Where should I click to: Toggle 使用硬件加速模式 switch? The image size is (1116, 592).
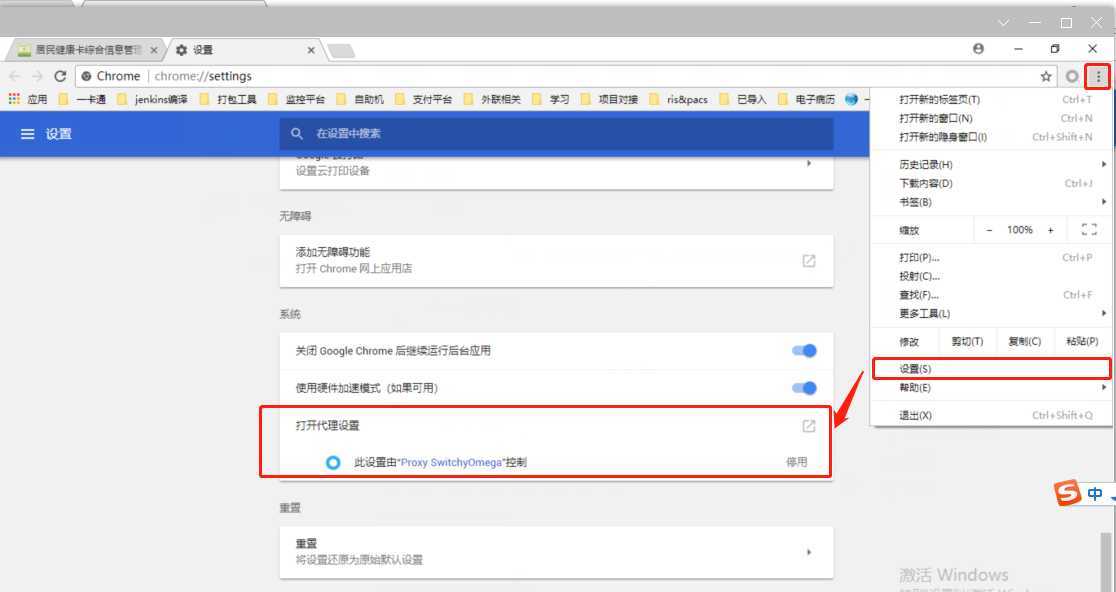(x=804, y=388)
